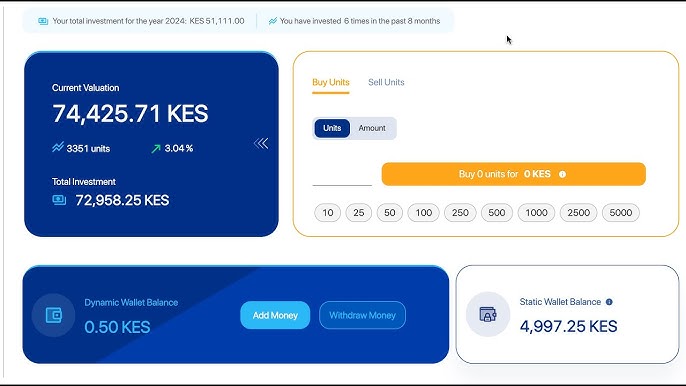Collapse the valuation card with double chevron
686x386 pixels.
click(x=261, y=144)
